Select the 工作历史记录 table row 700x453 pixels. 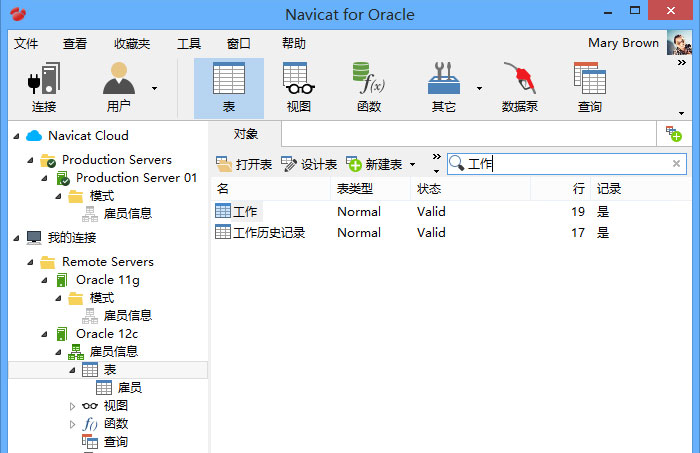pyautogui.click(x=451, y=233)
